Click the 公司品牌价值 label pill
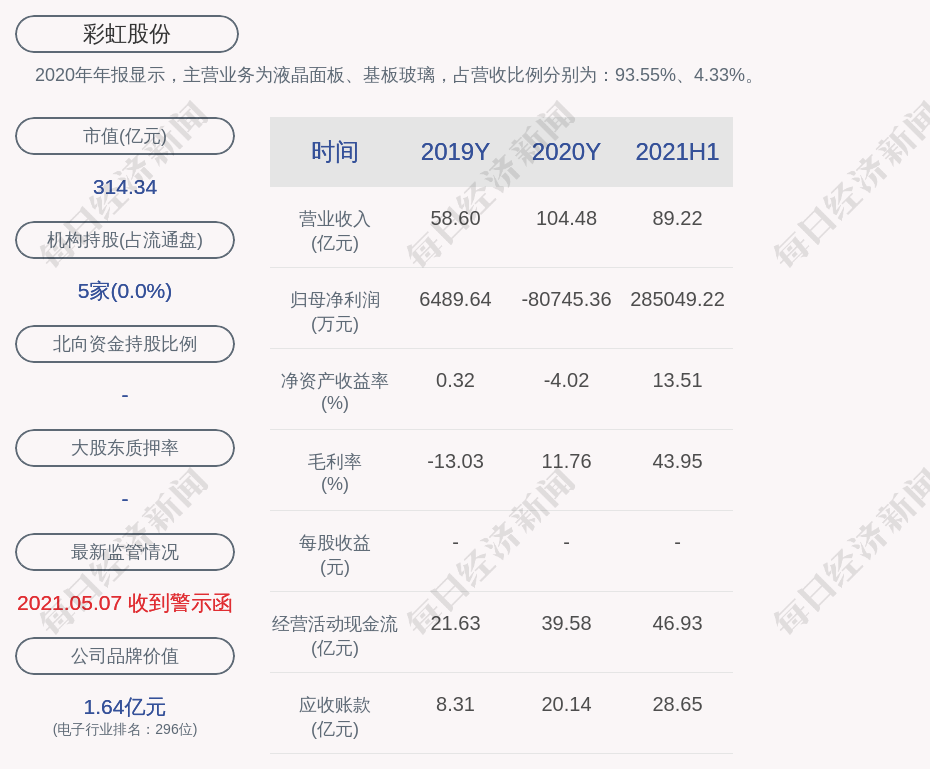930x769 pixels. click(125, 656)
